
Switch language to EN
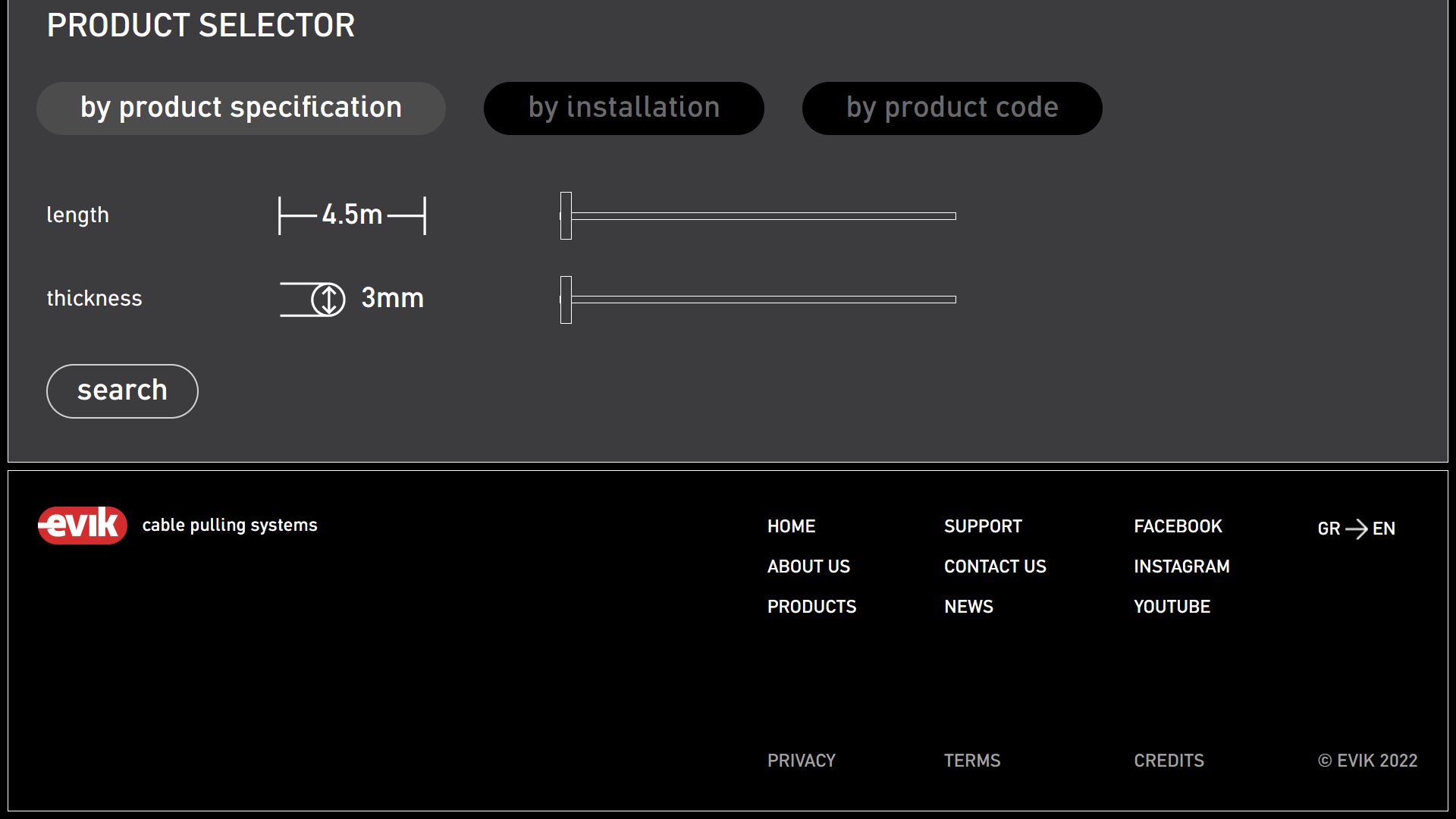pyautogui.click(x=1384, y=529)
